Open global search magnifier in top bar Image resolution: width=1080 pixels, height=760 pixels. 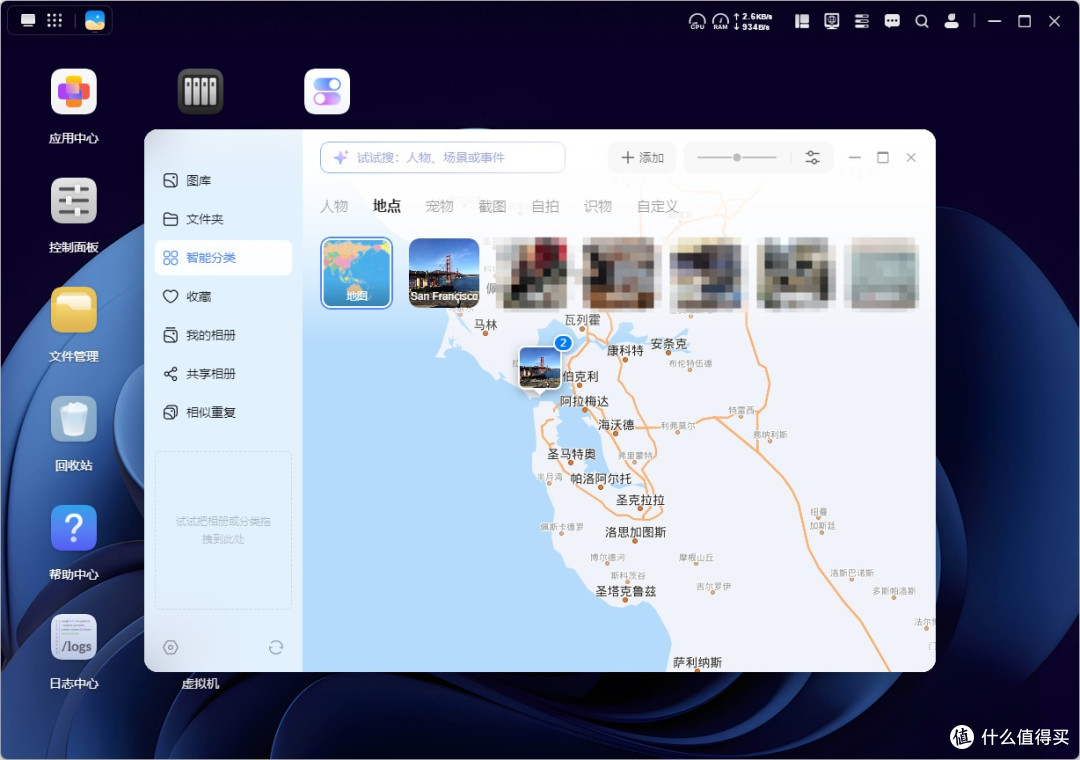click(x=922, y=21)
